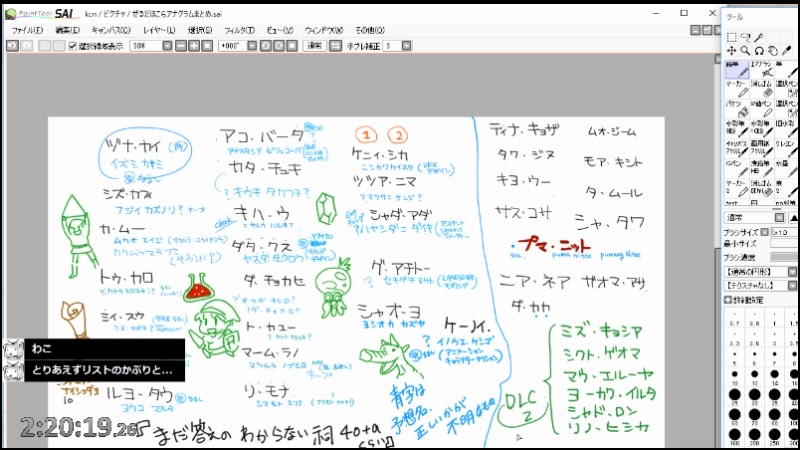Open the 編集(E) menu

pos(67,31)
